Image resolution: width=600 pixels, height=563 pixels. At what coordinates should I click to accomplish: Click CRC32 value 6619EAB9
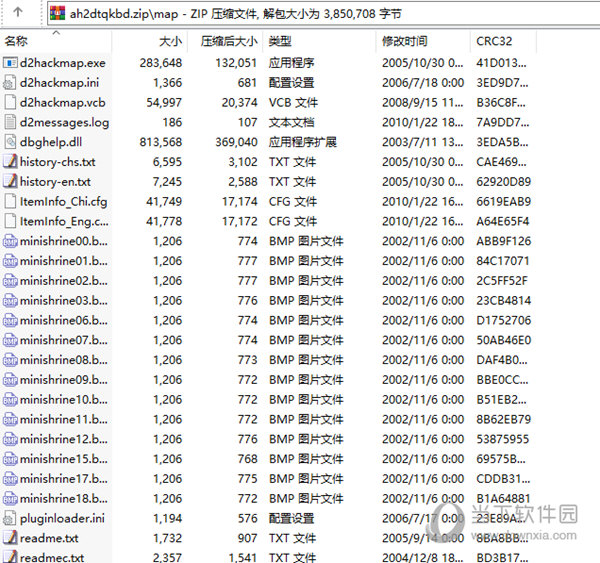504,201
